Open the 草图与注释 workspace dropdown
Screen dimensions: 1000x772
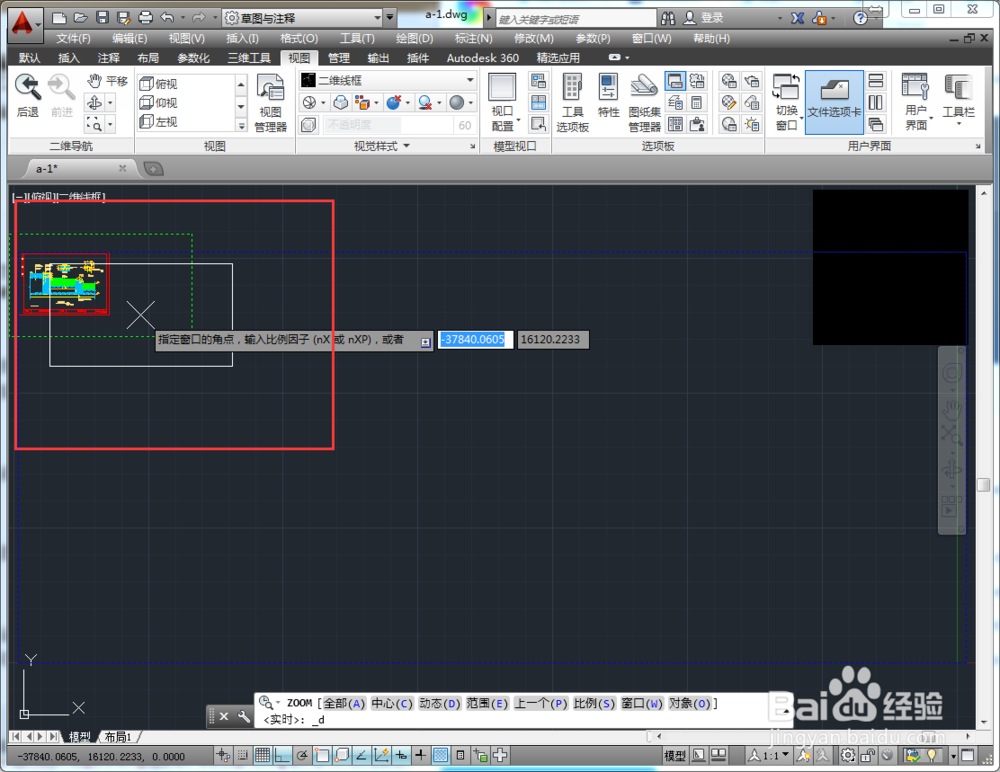[303, 18]
